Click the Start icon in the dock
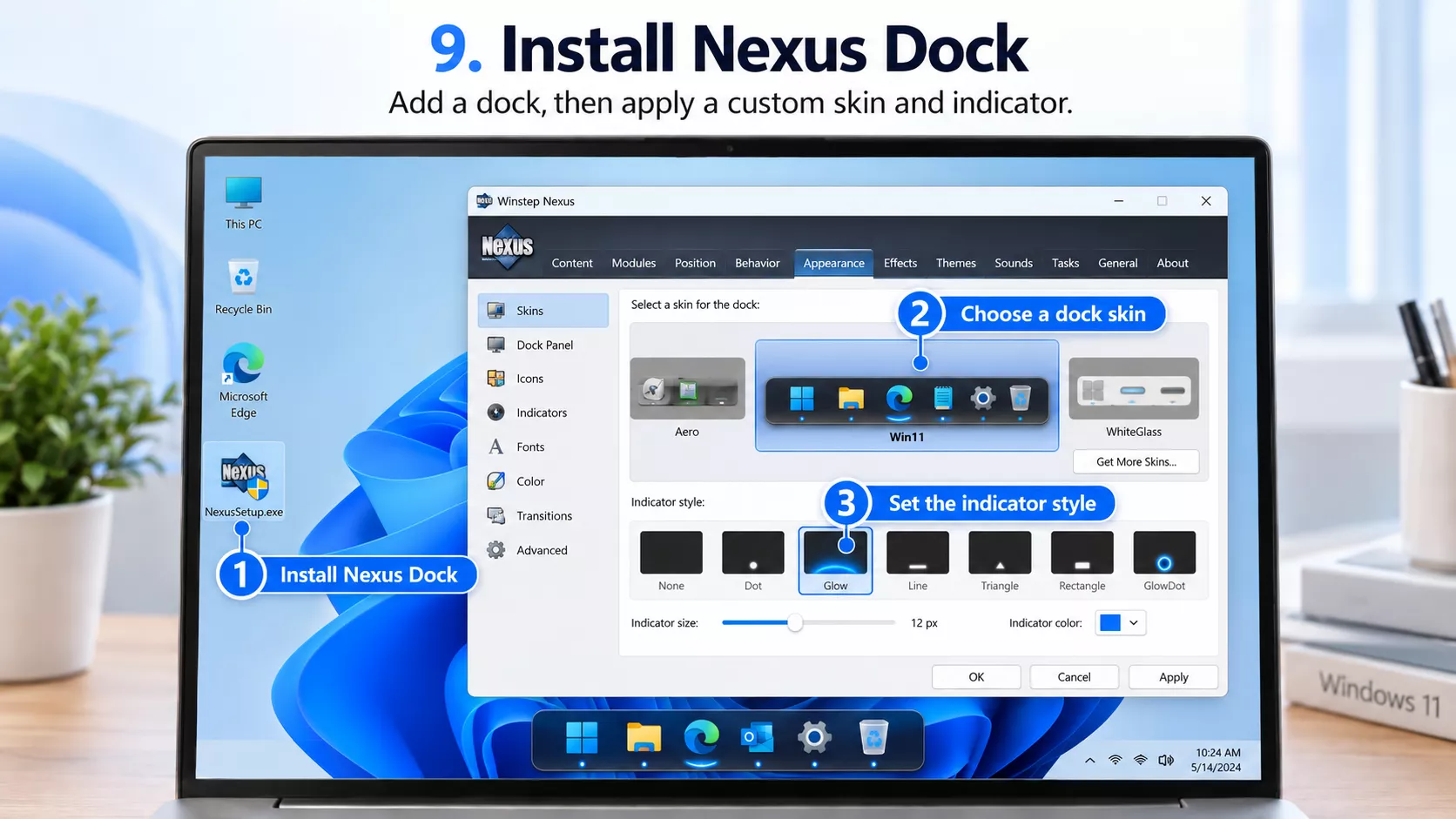This screenshot has width=1456, height=819. [582, 738]
